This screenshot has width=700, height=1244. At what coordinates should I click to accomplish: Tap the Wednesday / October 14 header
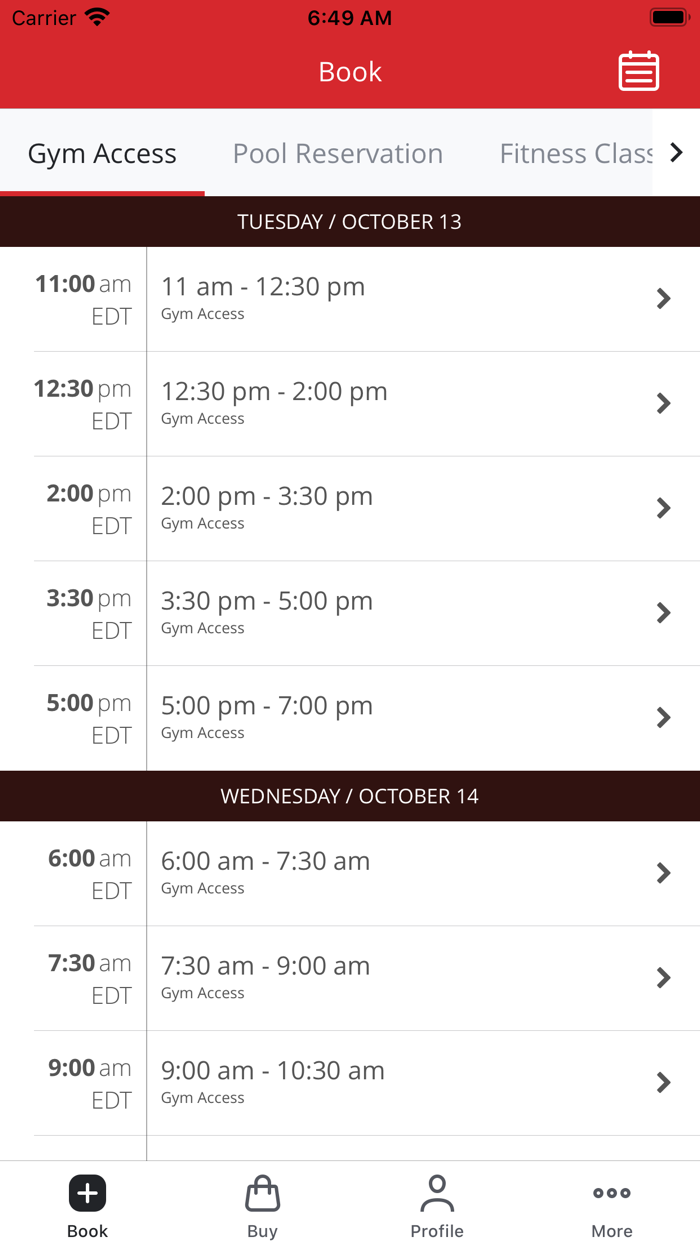click(350, 797)
